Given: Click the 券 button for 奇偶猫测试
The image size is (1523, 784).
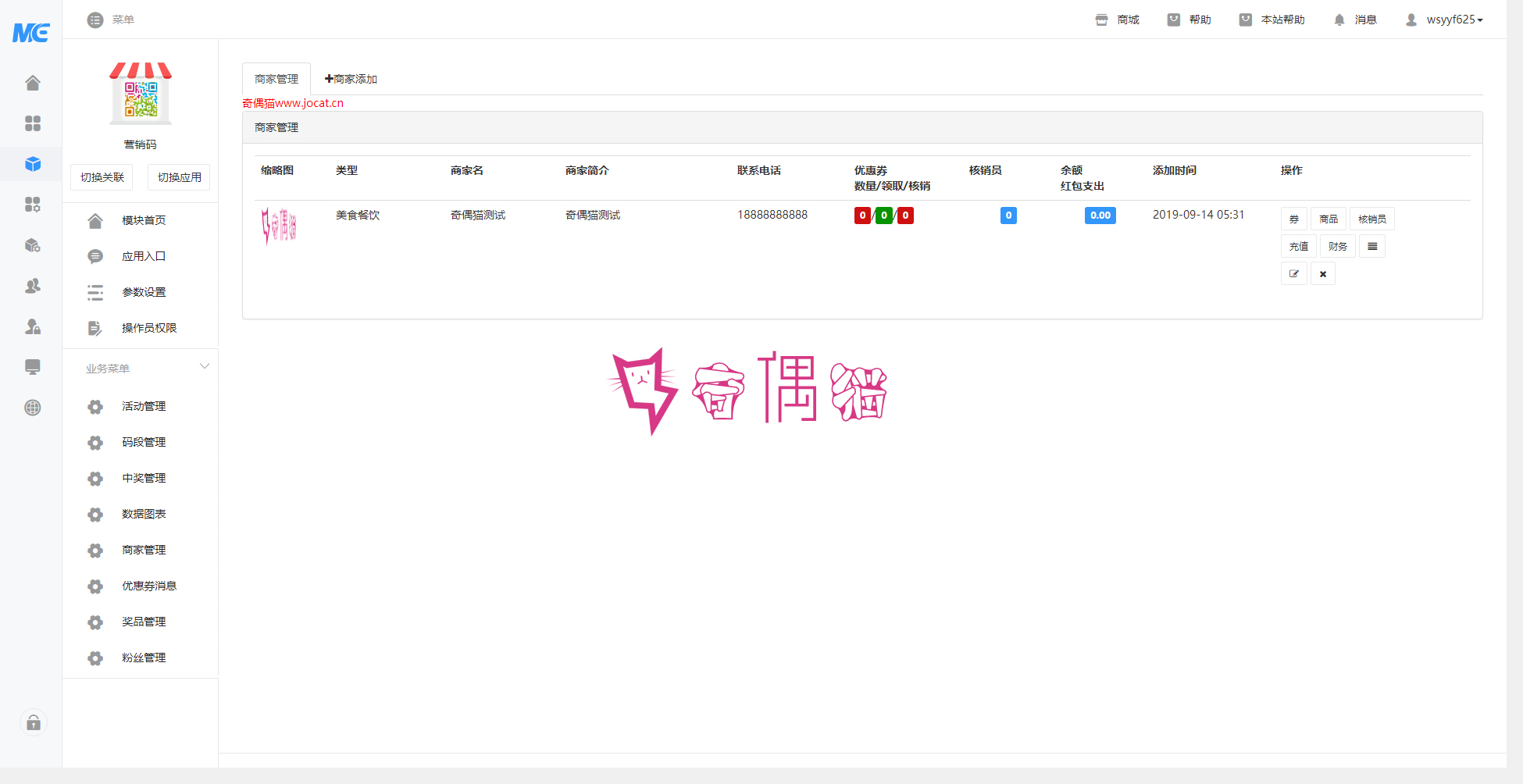Looking at the screenshot, I should tap(1294, 219).
